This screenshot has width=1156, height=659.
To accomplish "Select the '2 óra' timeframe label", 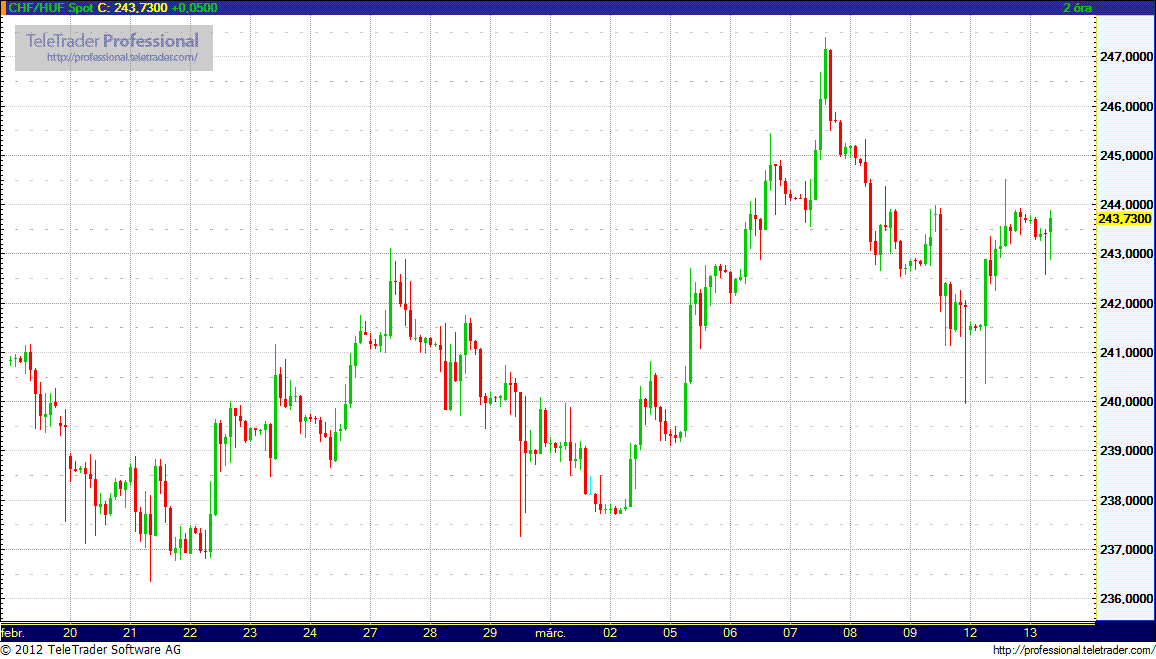I will pyautogui.click(x=1077, y=8).
